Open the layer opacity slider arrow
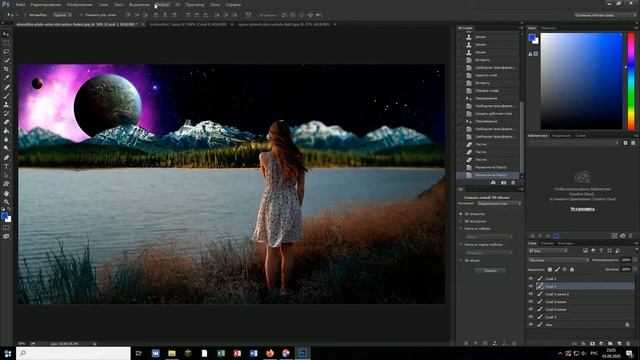 point(635,260)
